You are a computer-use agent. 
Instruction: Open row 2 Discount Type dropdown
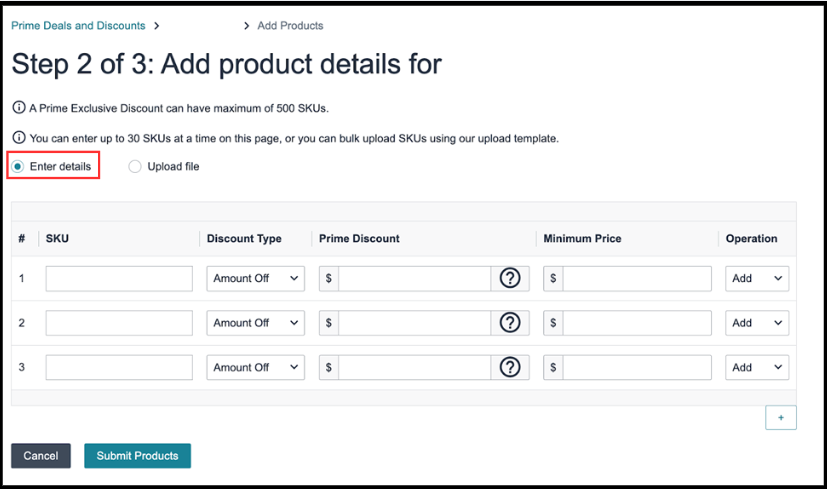(x=255, y=322)
